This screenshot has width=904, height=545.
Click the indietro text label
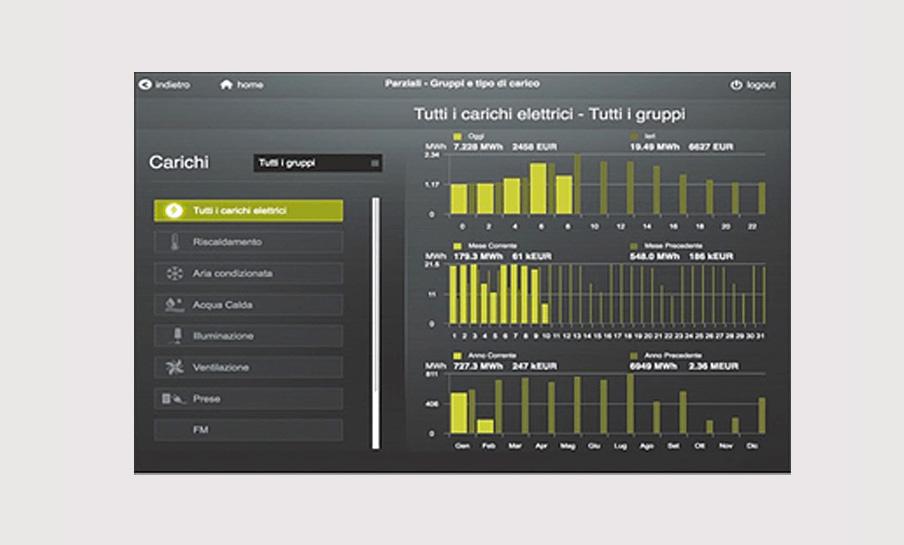pos(173,85)
